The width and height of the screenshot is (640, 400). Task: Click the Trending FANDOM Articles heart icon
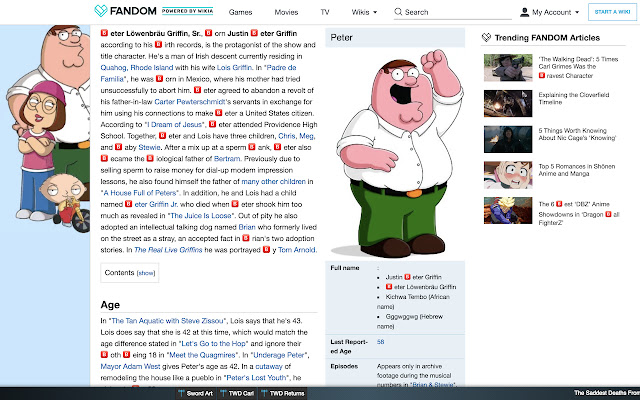486,38
